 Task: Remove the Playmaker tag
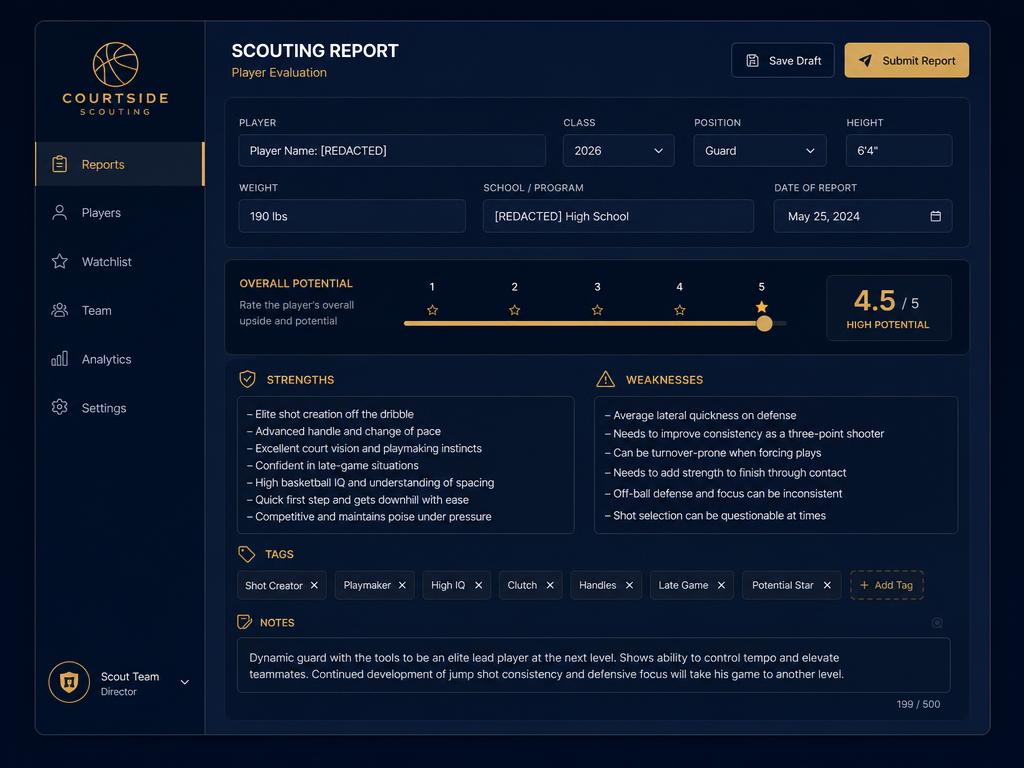pos(402,585)
